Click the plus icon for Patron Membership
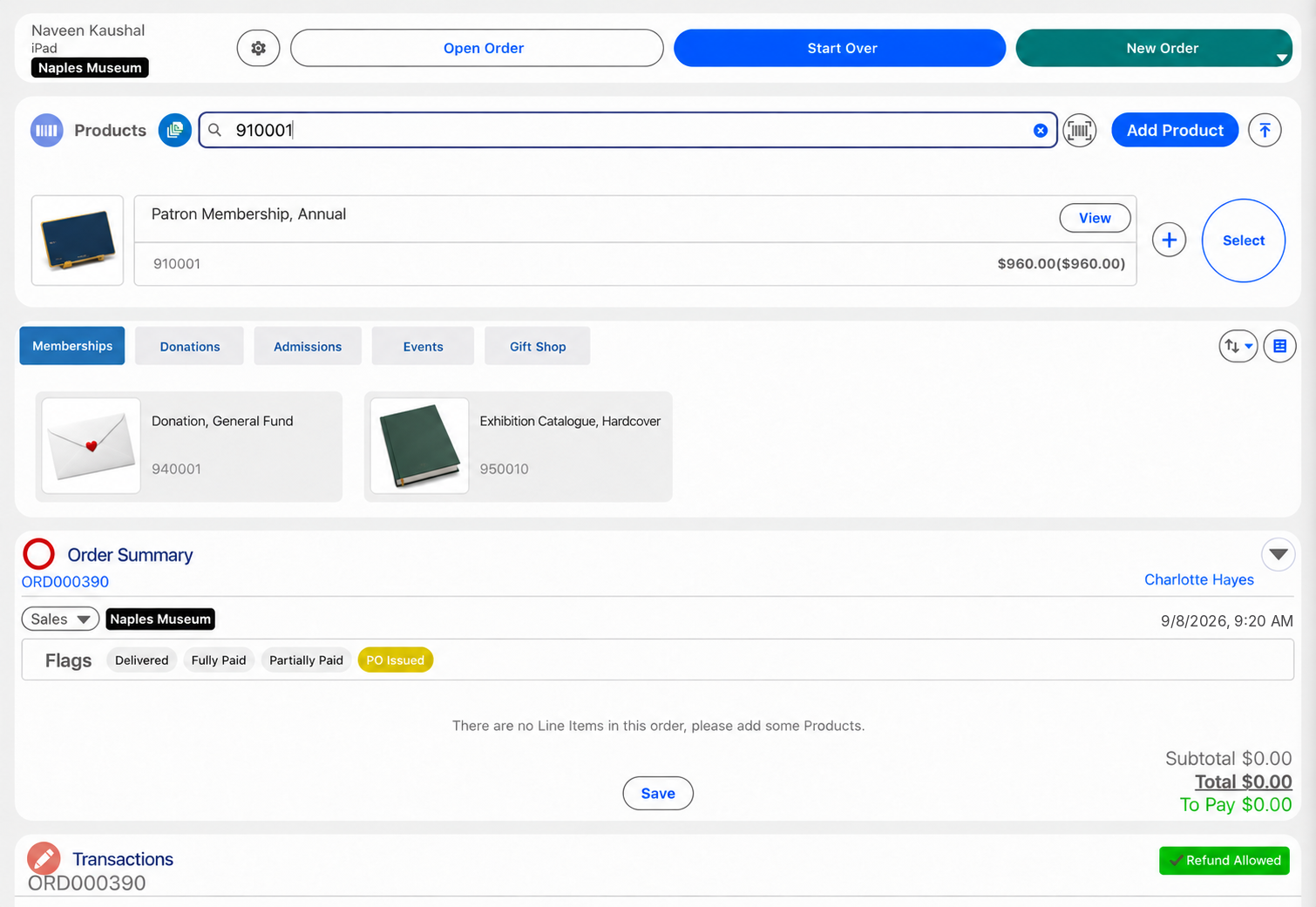 [1170, 240]
